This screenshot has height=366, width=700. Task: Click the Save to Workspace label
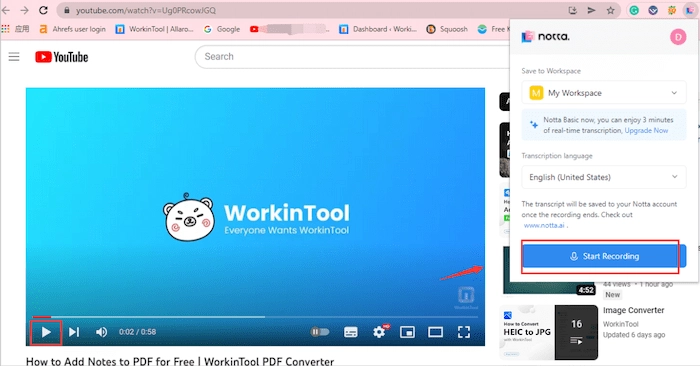pos(551,71)
